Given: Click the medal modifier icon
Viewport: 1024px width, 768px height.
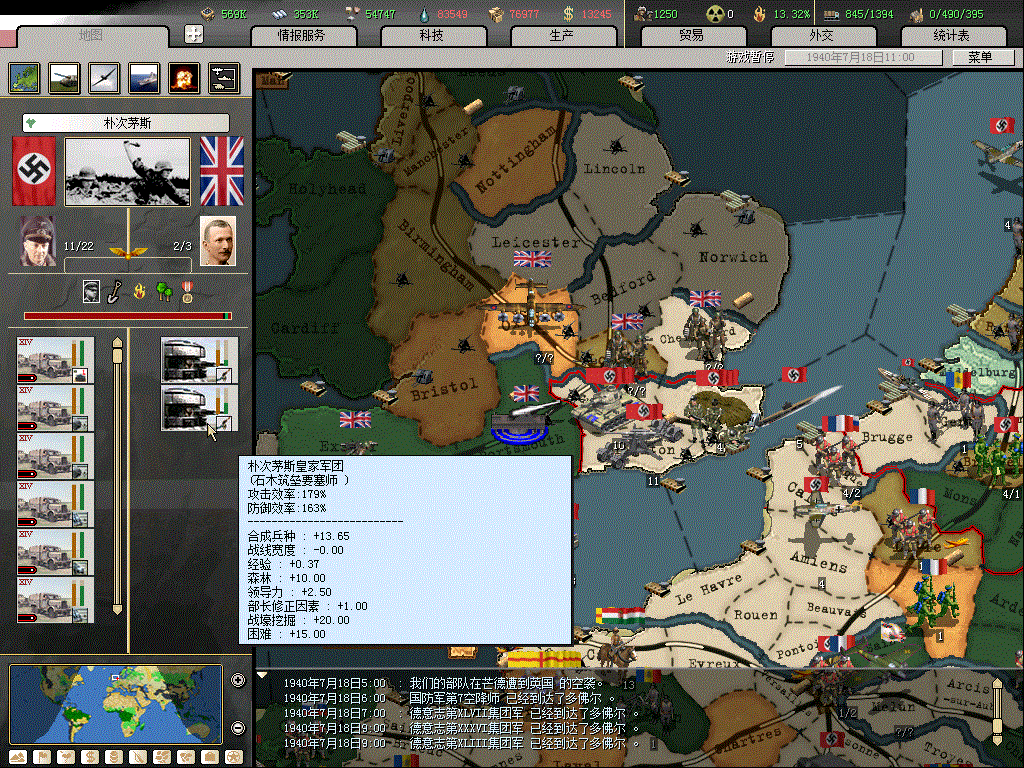Looking at the screenshot, I should click(187, 292).
